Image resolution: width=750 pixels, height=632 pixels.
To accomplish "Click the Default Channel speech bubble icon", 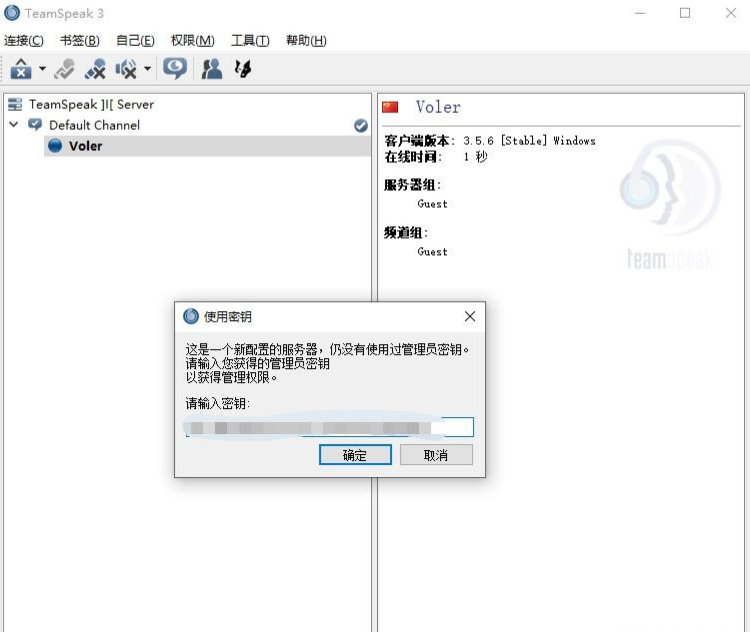I will point(35,125).
